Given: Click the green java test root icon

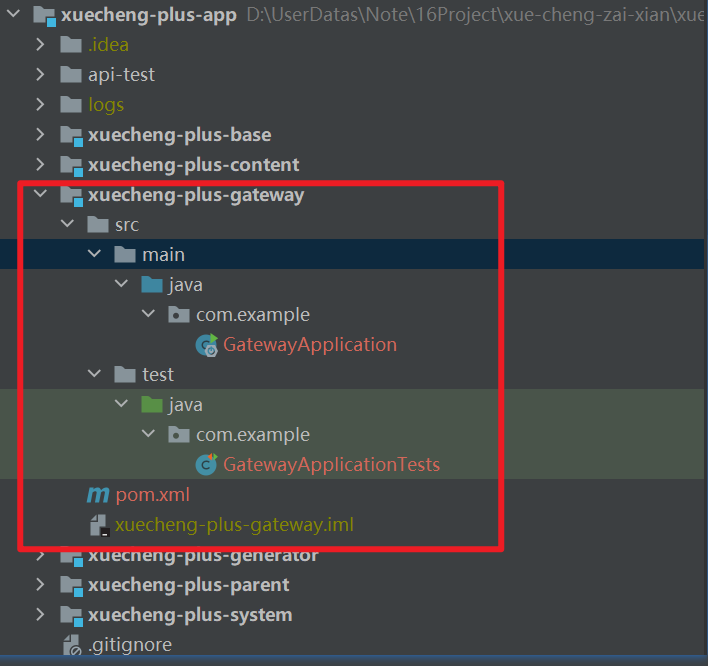Looking at the screenshot, I should [x=152, y=405].
